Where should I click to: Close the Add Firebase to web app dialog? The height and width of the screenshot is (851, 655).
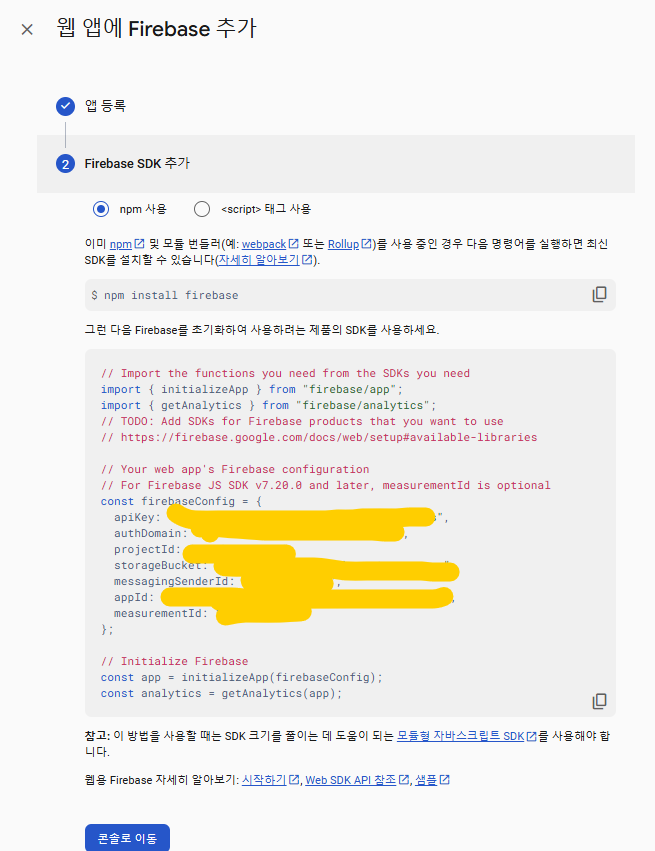27,29
